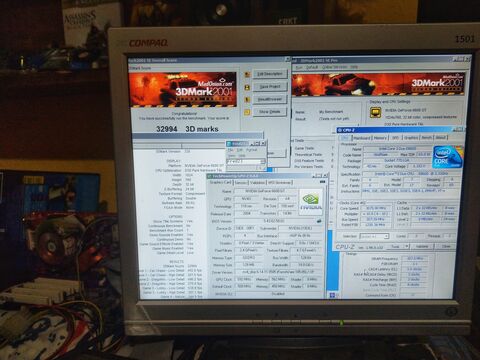
Task: Switch to GPU-Z Sensors tab
Action: (x=240, y=183)
